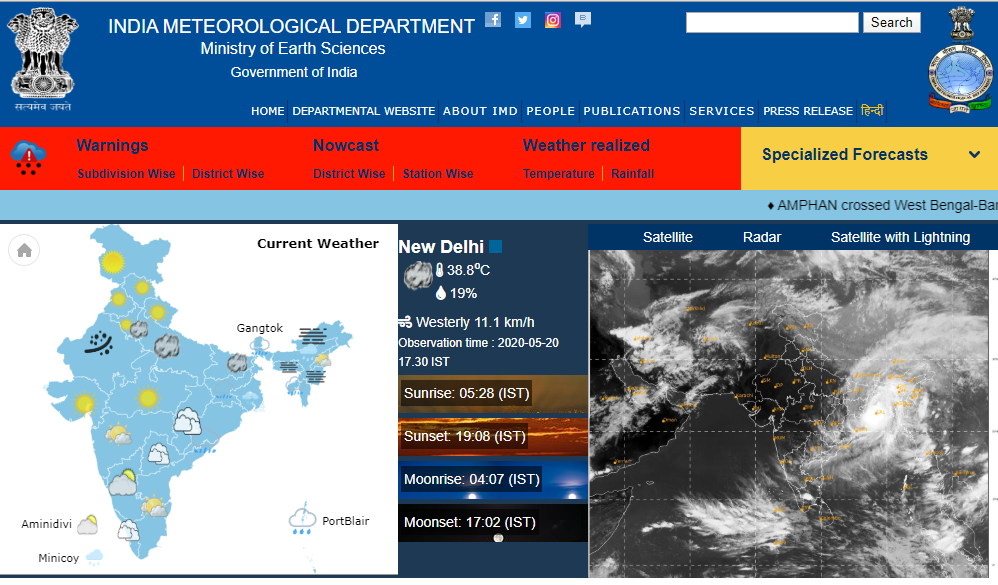The image size is (998, 585).
Task: Click the humidity droplet icon
Action: point(440,293)
